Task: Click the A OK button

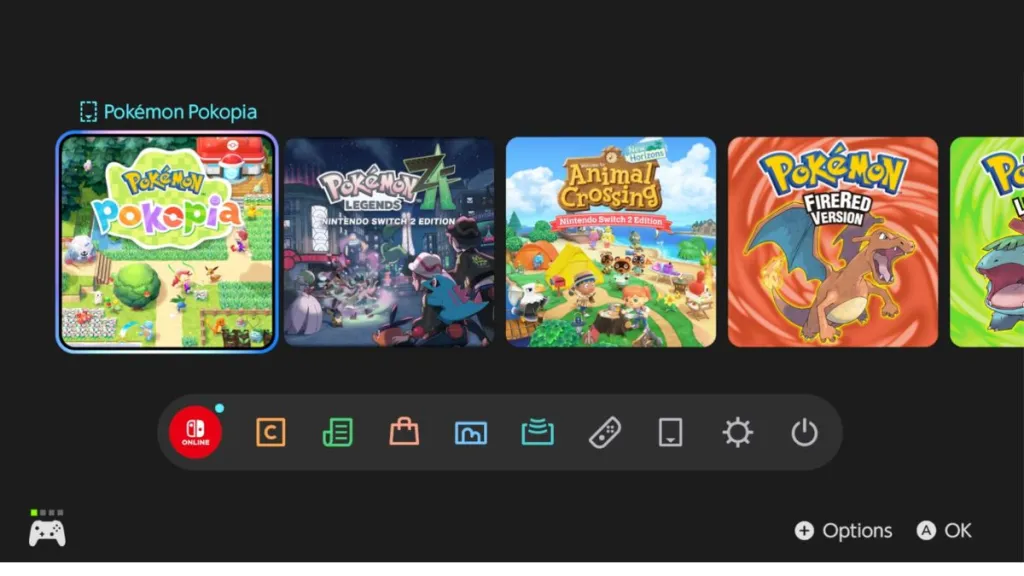Action: click(944, 531)
